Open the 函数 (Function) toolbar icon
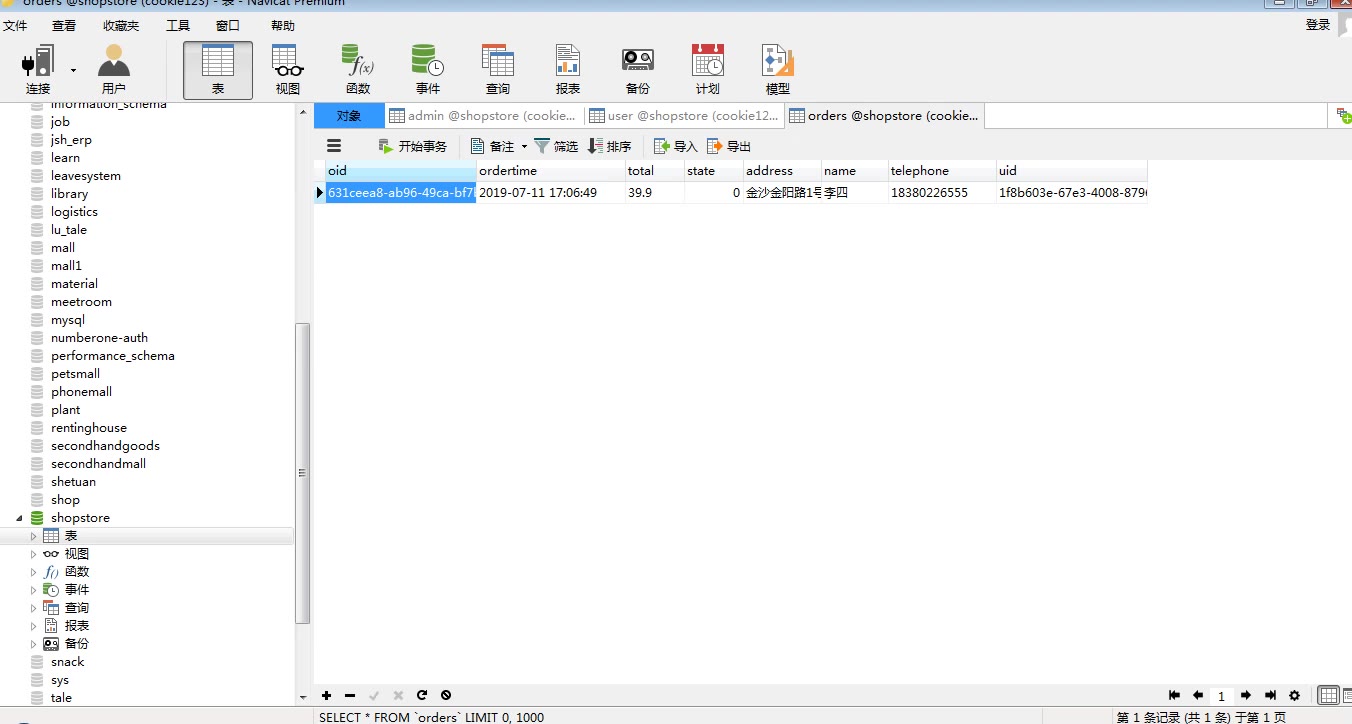Image resolution: width=1352 pixels, height=724 pixels. click(x=358, y=70)
